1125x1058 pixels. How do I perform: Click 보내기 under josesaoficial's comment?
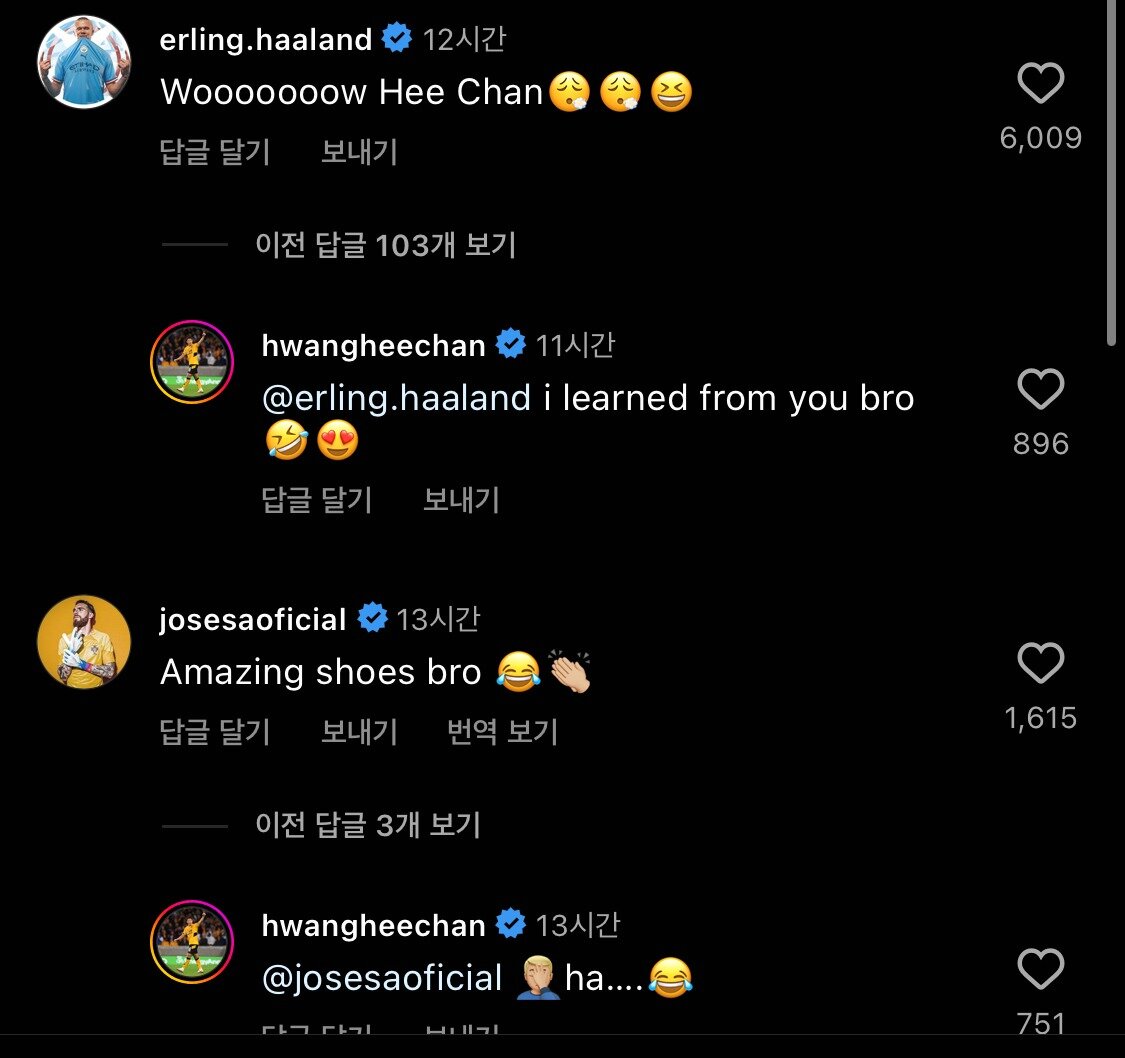pos(357,731)
